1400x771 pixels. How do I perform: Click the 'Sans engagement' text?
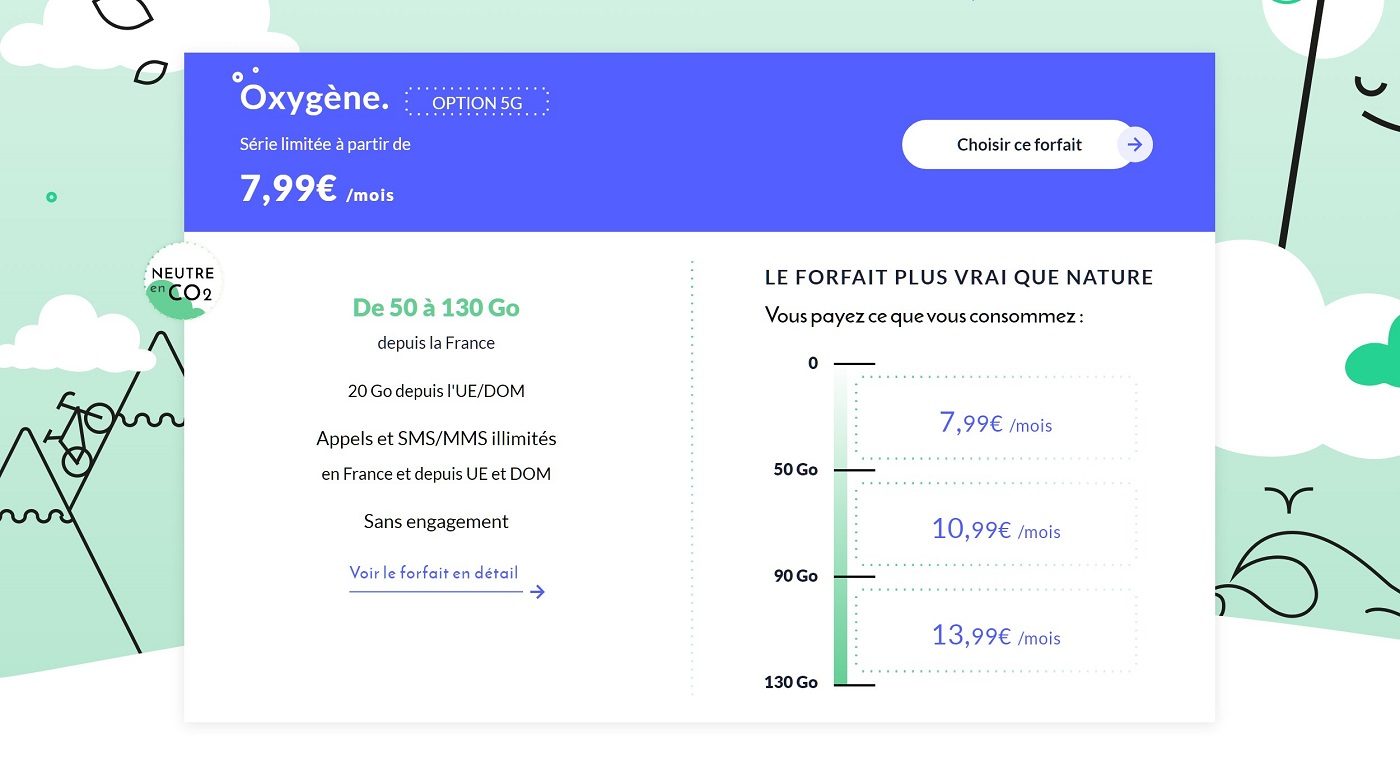[436, 521]
